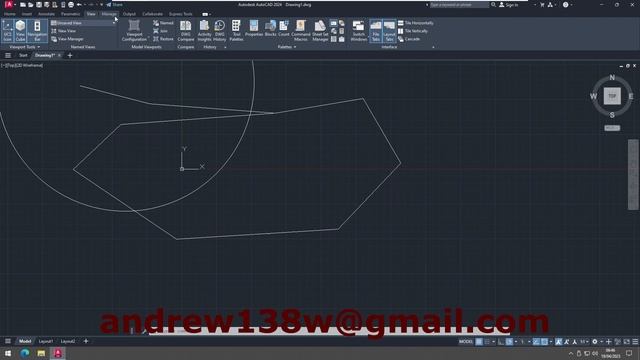Viewport: 640px width, 360px height.
Task: Open the Help dropdown in title bar
Action: [x=571, y=5]
